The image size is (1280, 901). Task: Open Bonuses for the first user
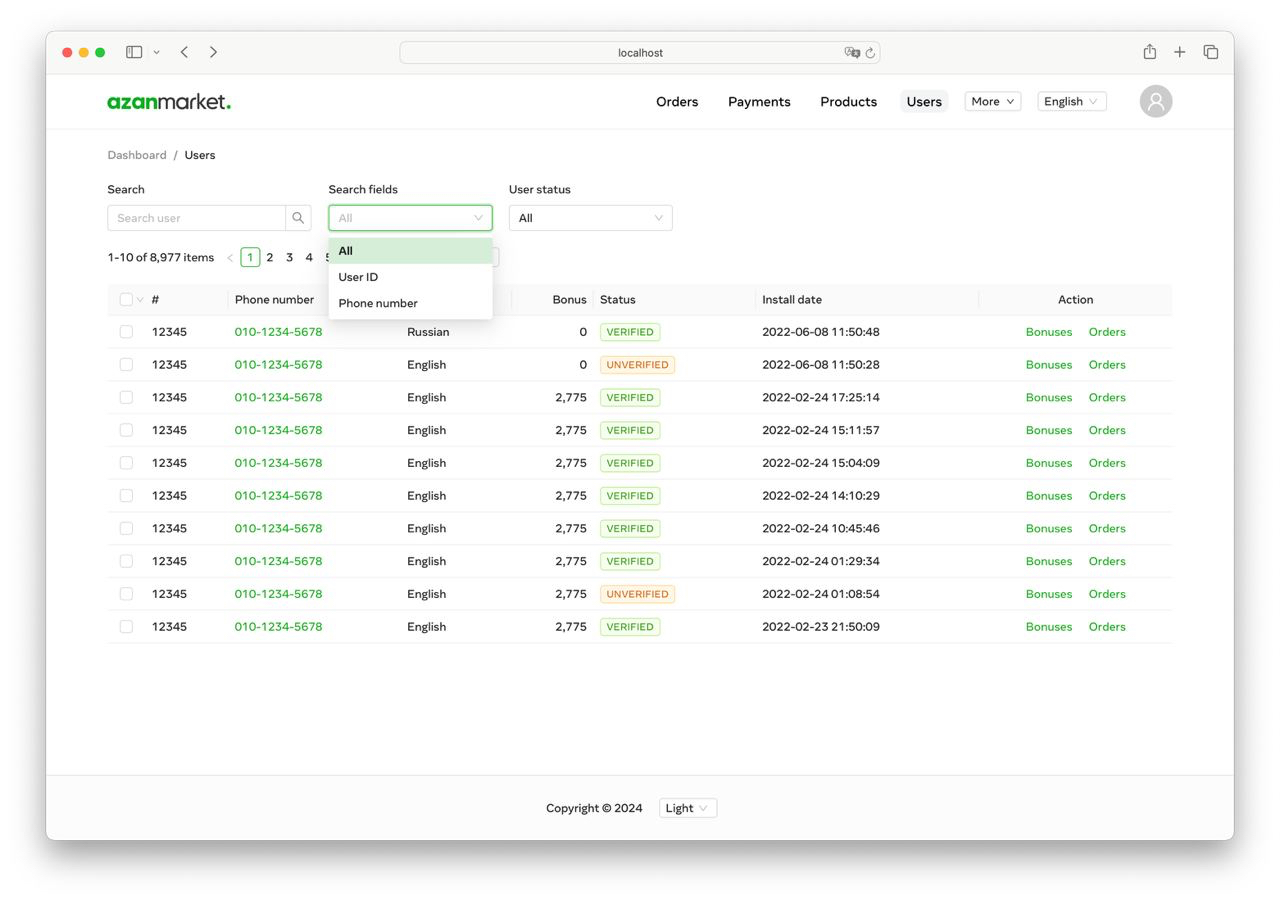1048,331
